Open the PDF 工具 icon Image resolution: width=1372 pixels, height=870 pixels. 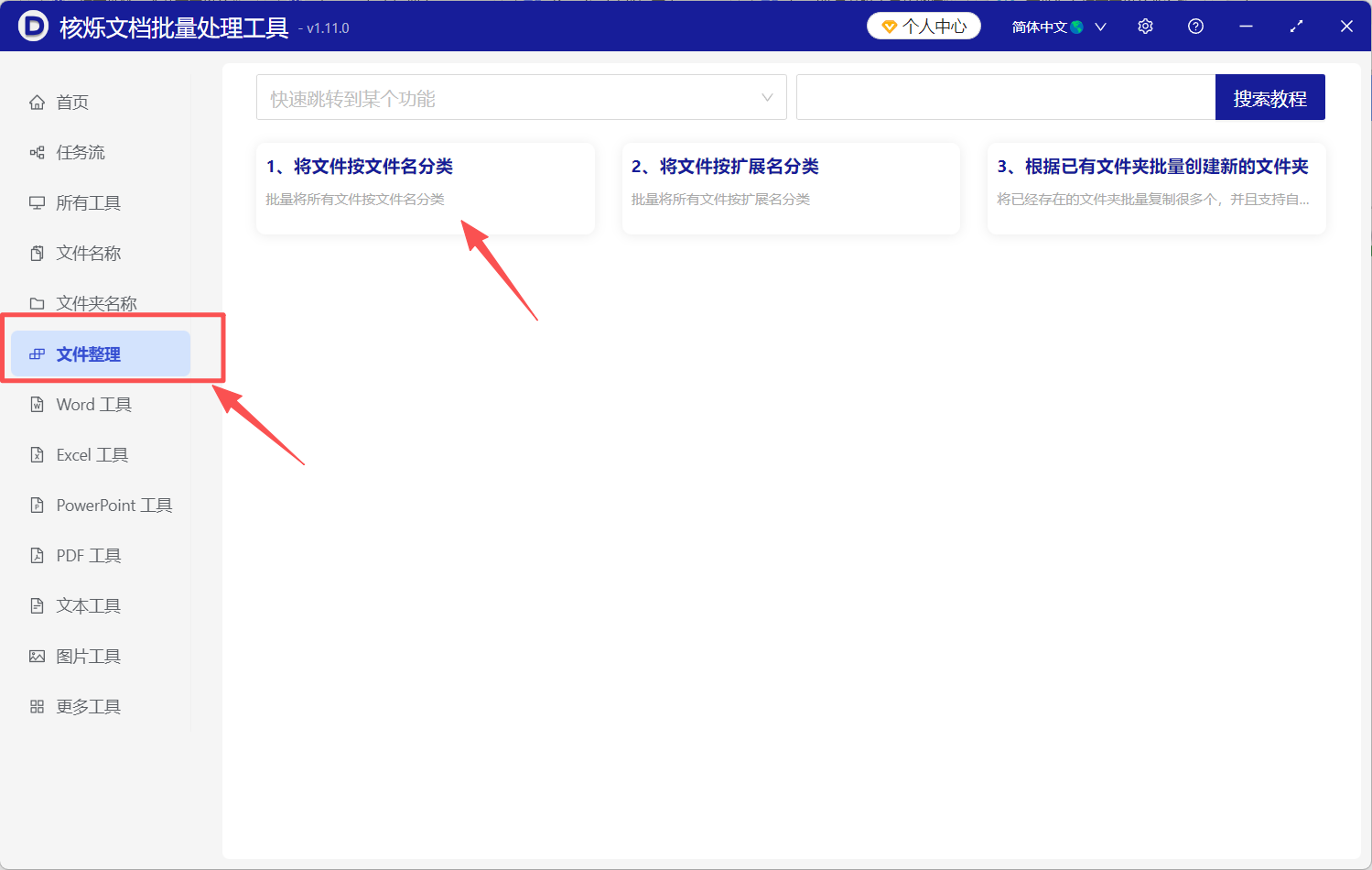pos(37,555)
